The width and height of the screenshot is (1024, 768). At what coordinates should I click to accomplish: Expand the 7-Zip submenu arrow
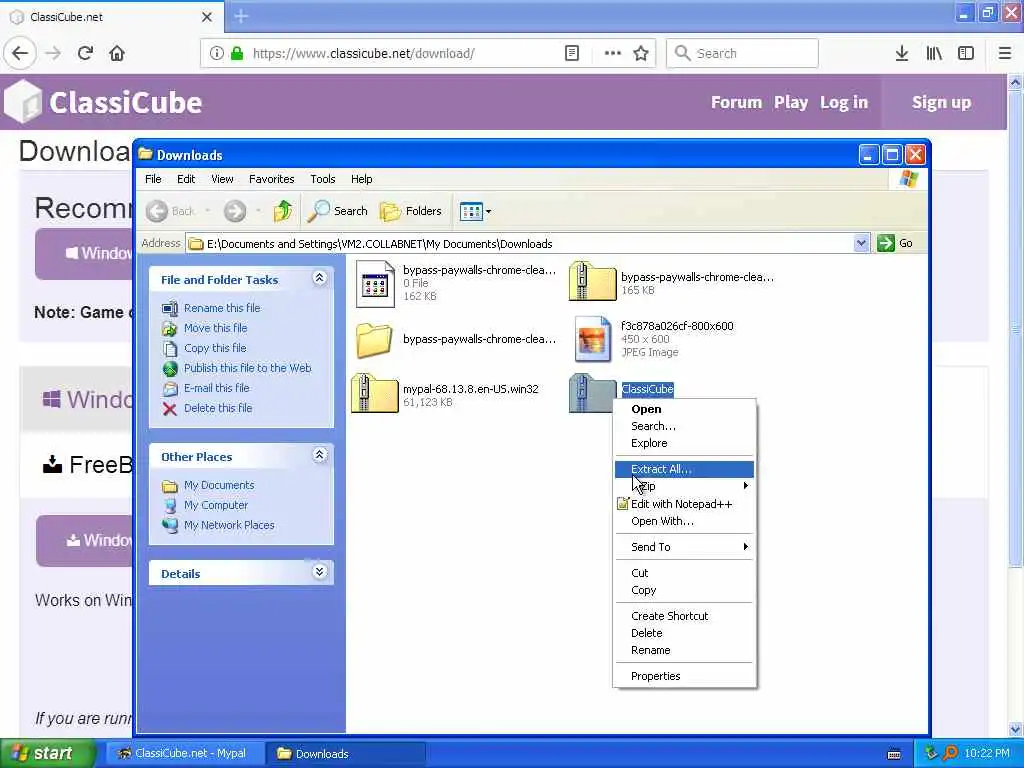pyautogui.click(x=745, y=486)
